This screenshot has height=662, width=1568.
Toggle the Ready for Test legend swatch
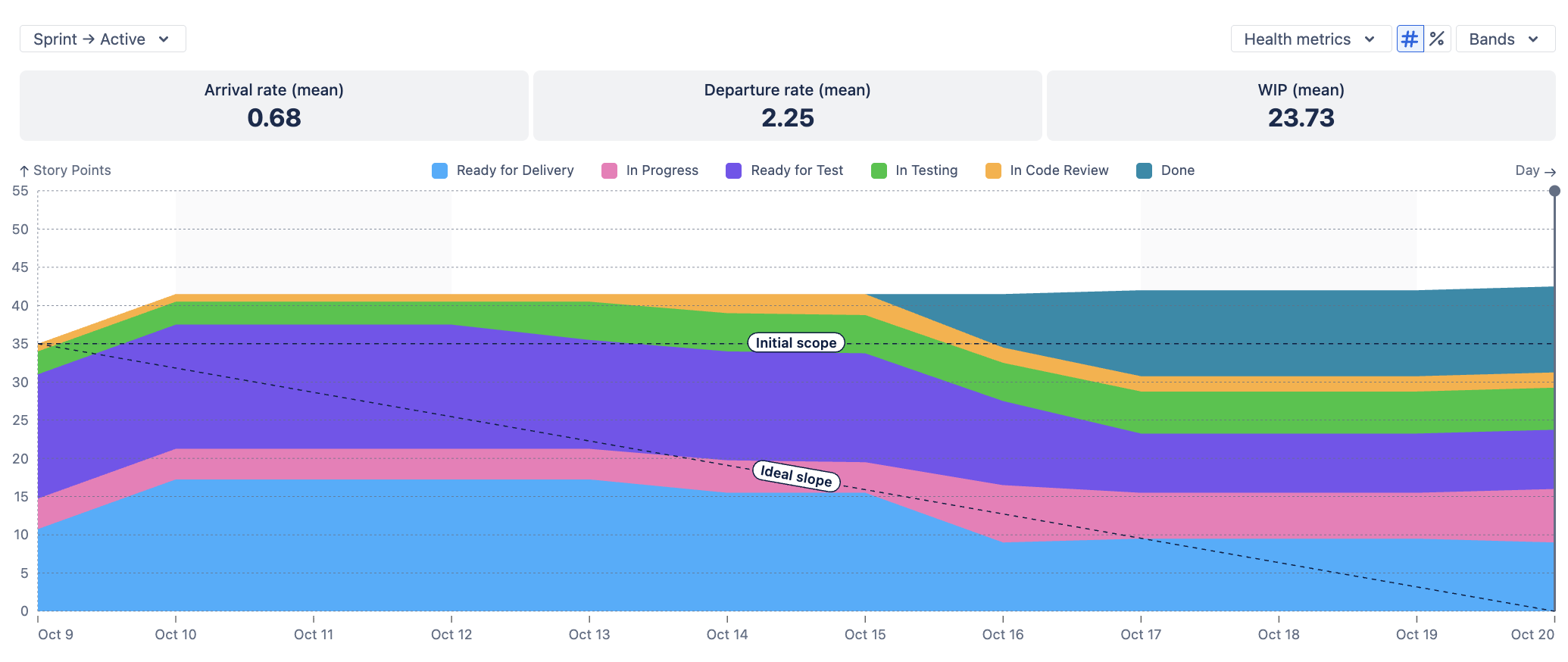click(x=733, y=170)
